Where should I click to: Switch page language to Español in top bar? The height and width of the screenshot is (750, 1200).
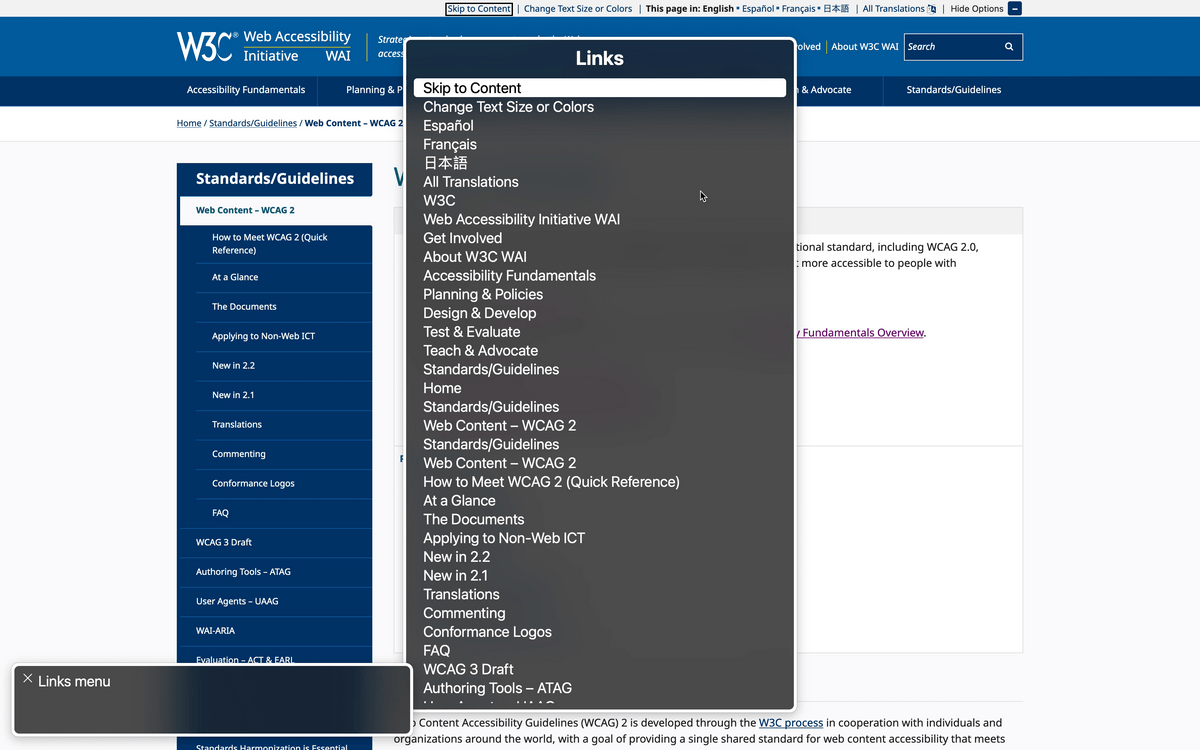pos(757,9)
